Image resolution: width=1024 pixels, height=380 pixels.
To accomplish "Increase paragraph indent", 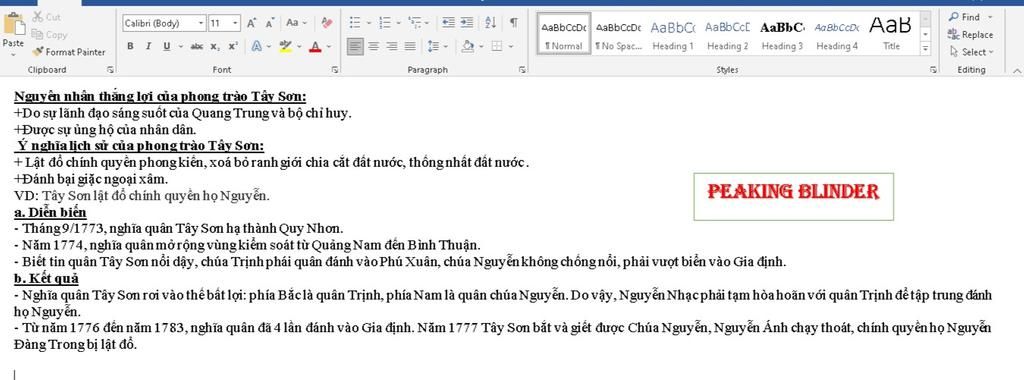I will coord(466,23).
